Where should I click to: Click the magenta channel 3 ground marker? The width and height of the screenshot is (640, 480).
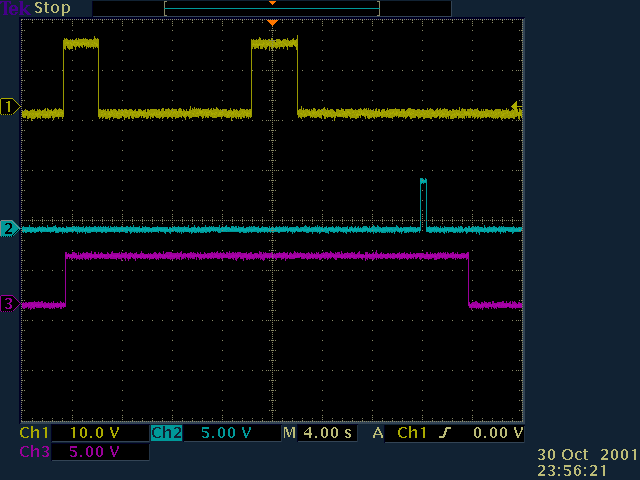point(10,303)
